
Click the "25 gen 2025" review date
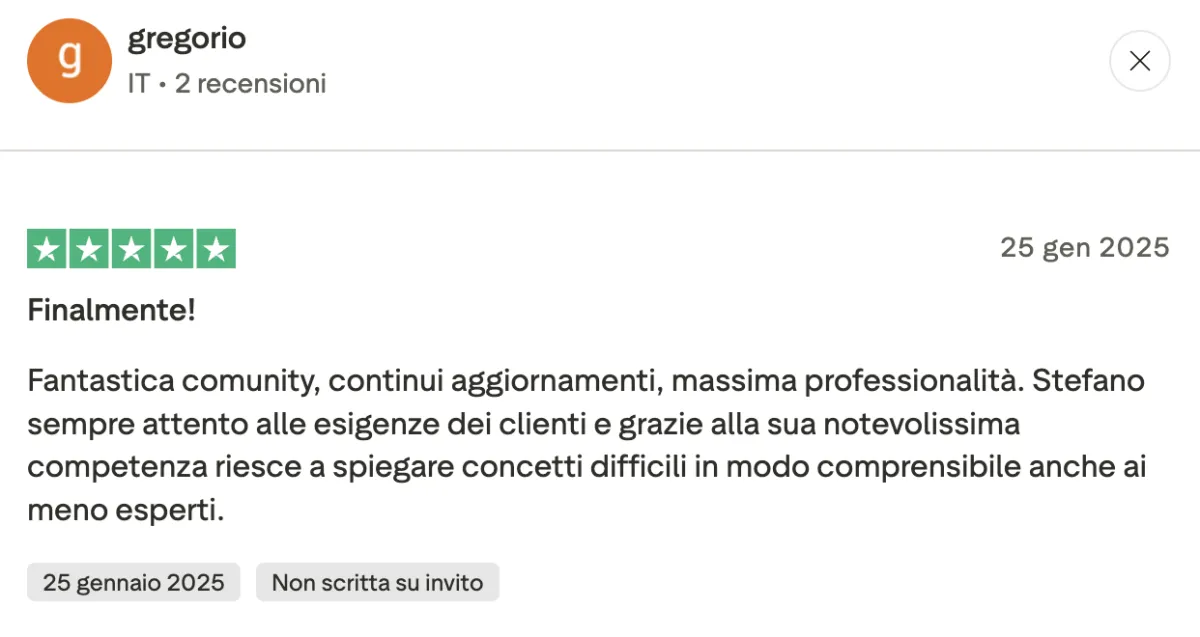[x=1084, y=248]
